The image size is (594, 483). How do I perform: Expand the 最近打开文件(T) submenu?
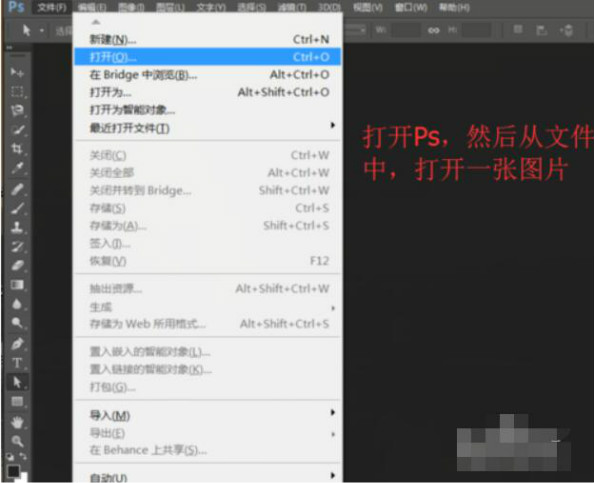[208, 128]
